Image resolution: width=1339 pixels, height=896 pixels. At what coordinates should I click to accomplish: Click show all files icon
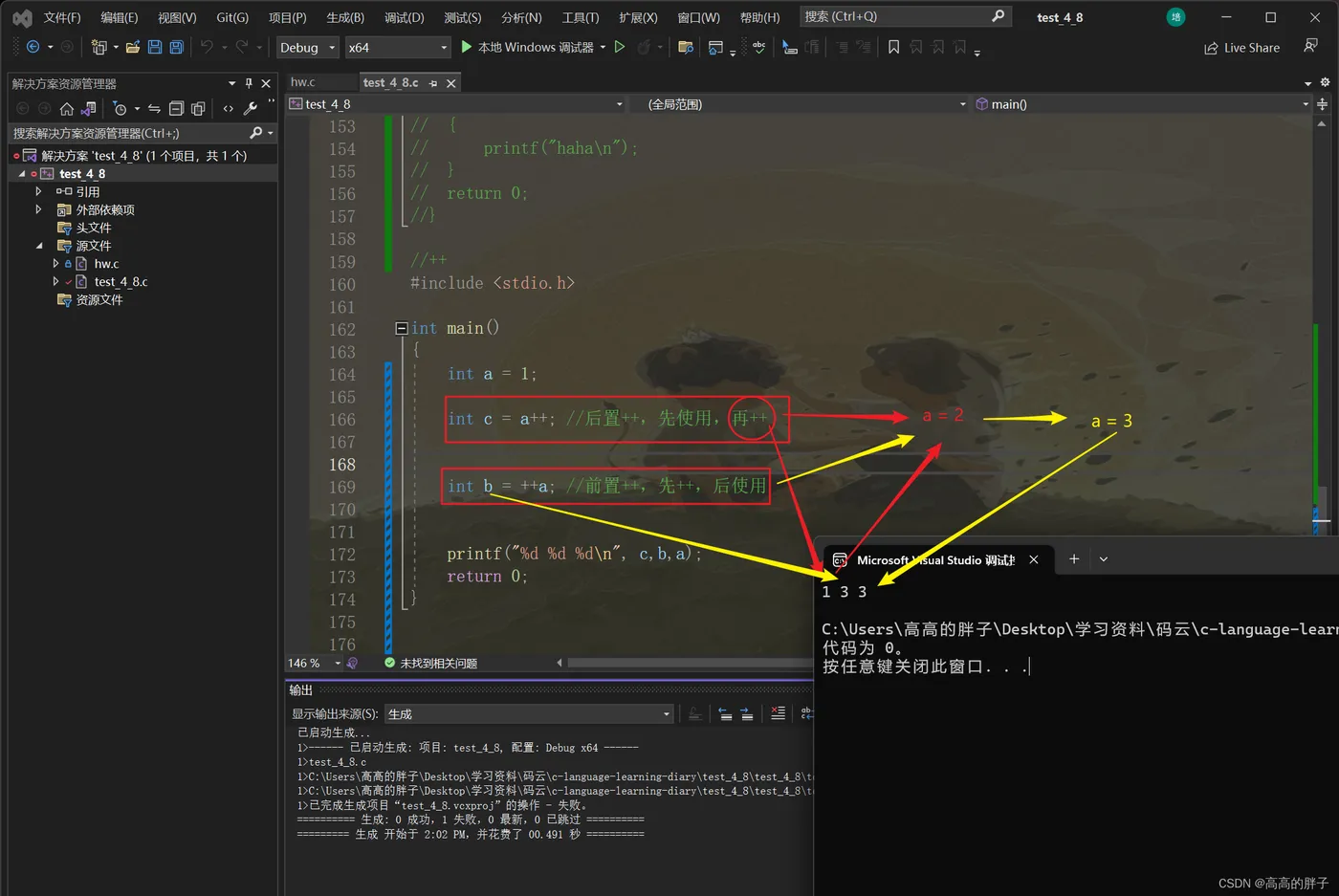tap(198, 108)
